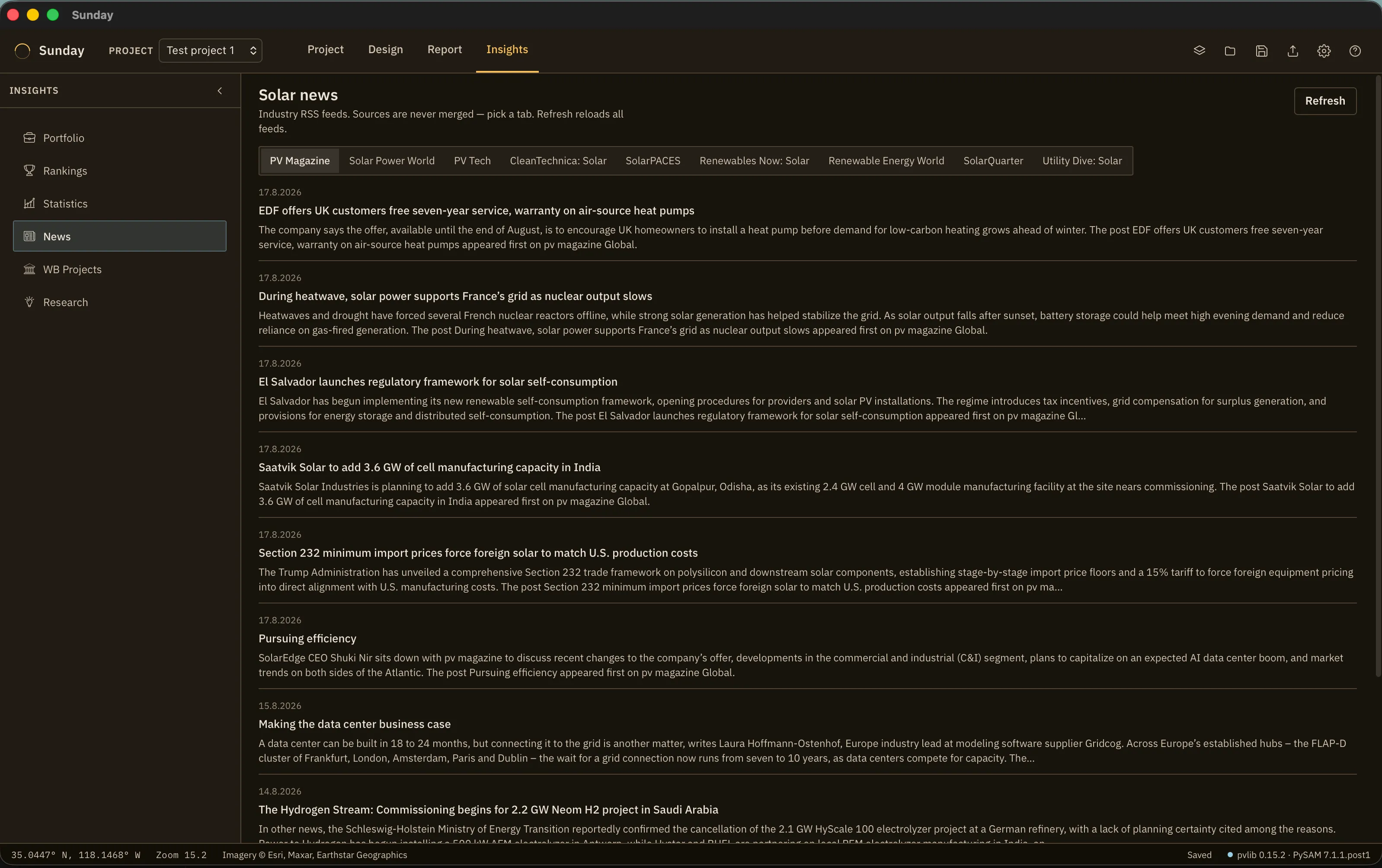
Task: Switch to the Design tab
Action: coord(386,49)
